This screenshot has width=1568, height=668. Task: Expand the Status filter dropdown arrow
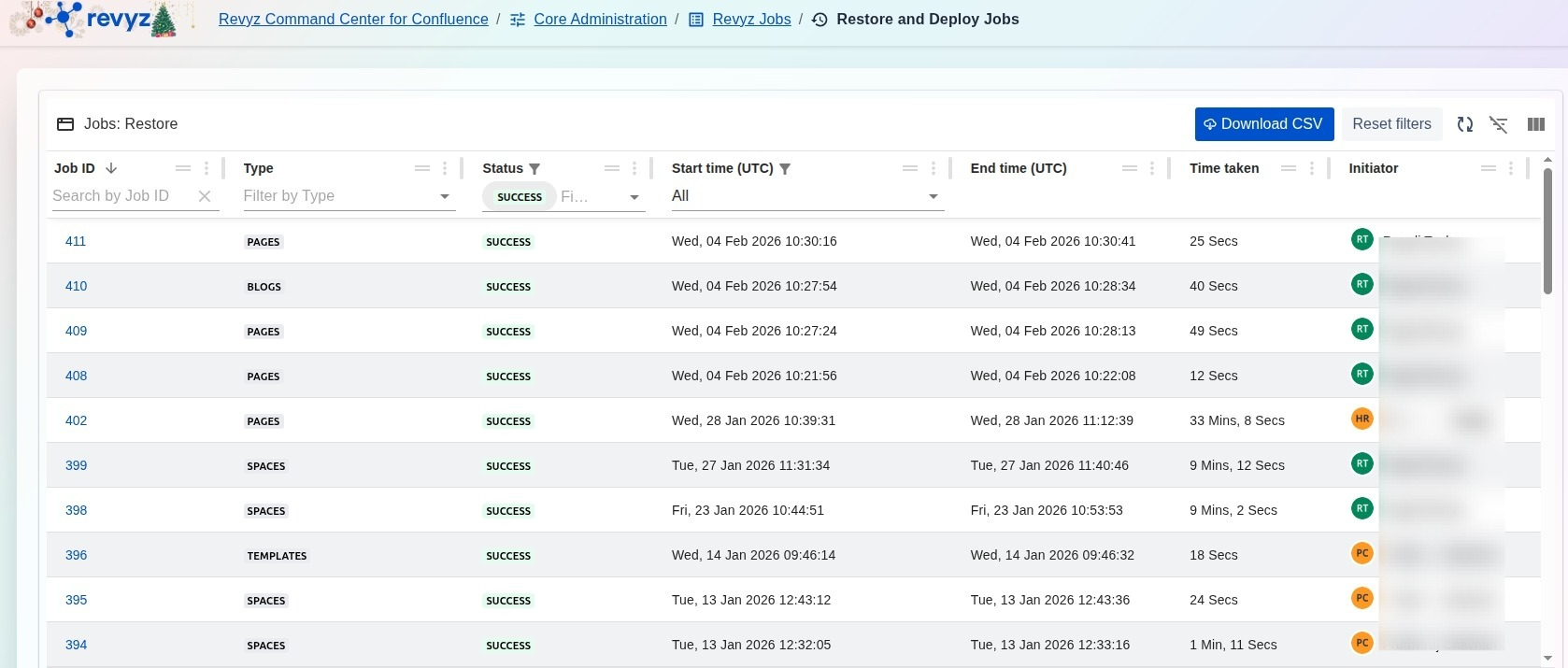tap(634, 197)
